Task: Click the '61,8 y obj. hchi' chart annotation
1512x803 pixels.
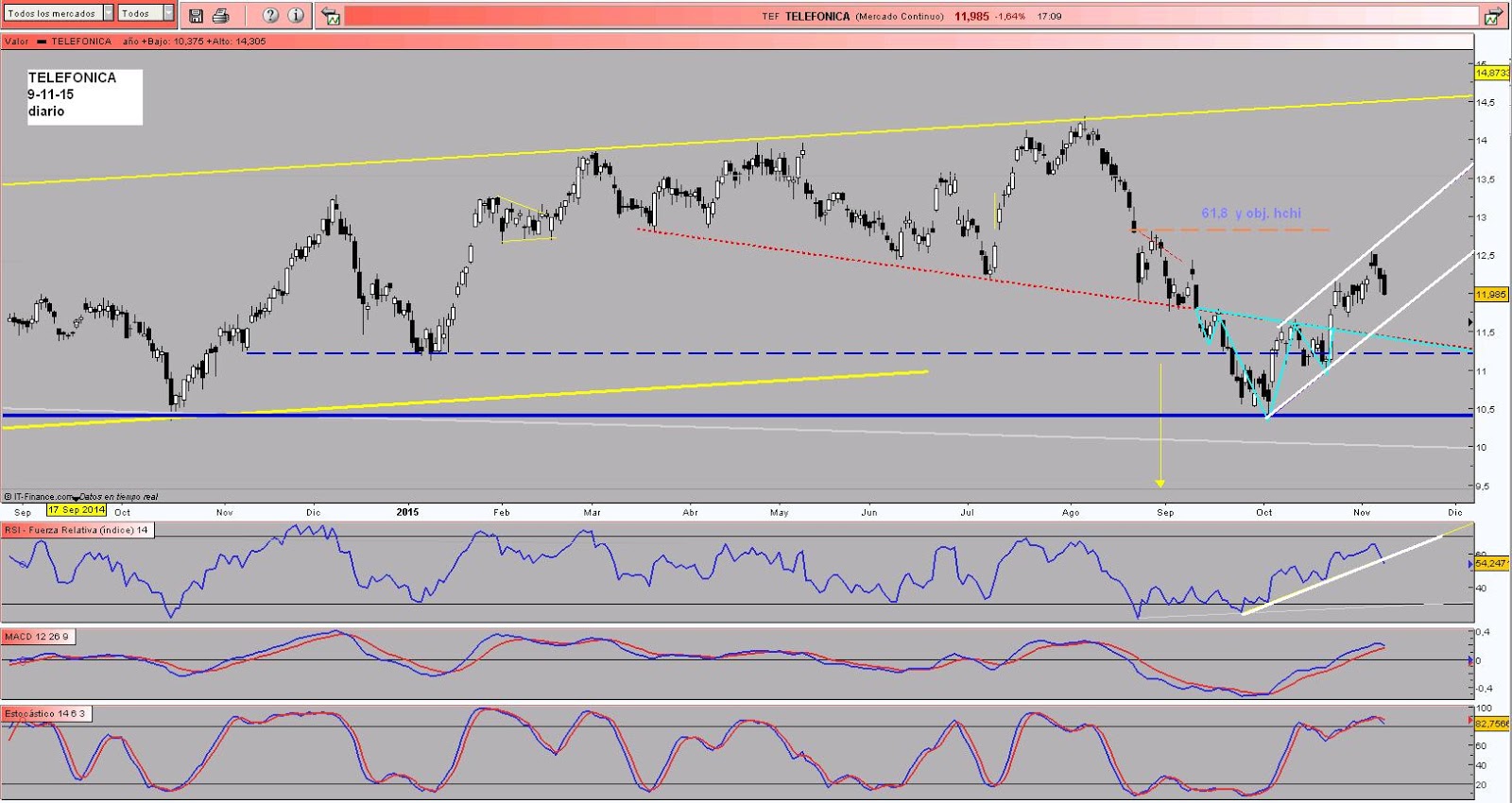Action: (x=1251, y=214)
